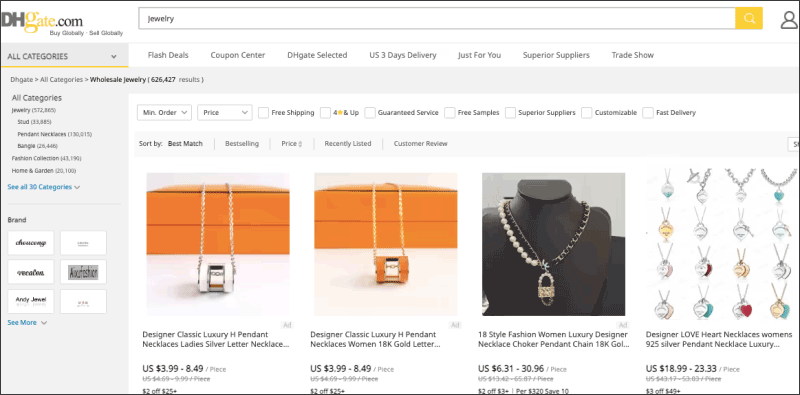Open Pendant Necklaces subcategory
800x395 pixels.
(55, 134)
